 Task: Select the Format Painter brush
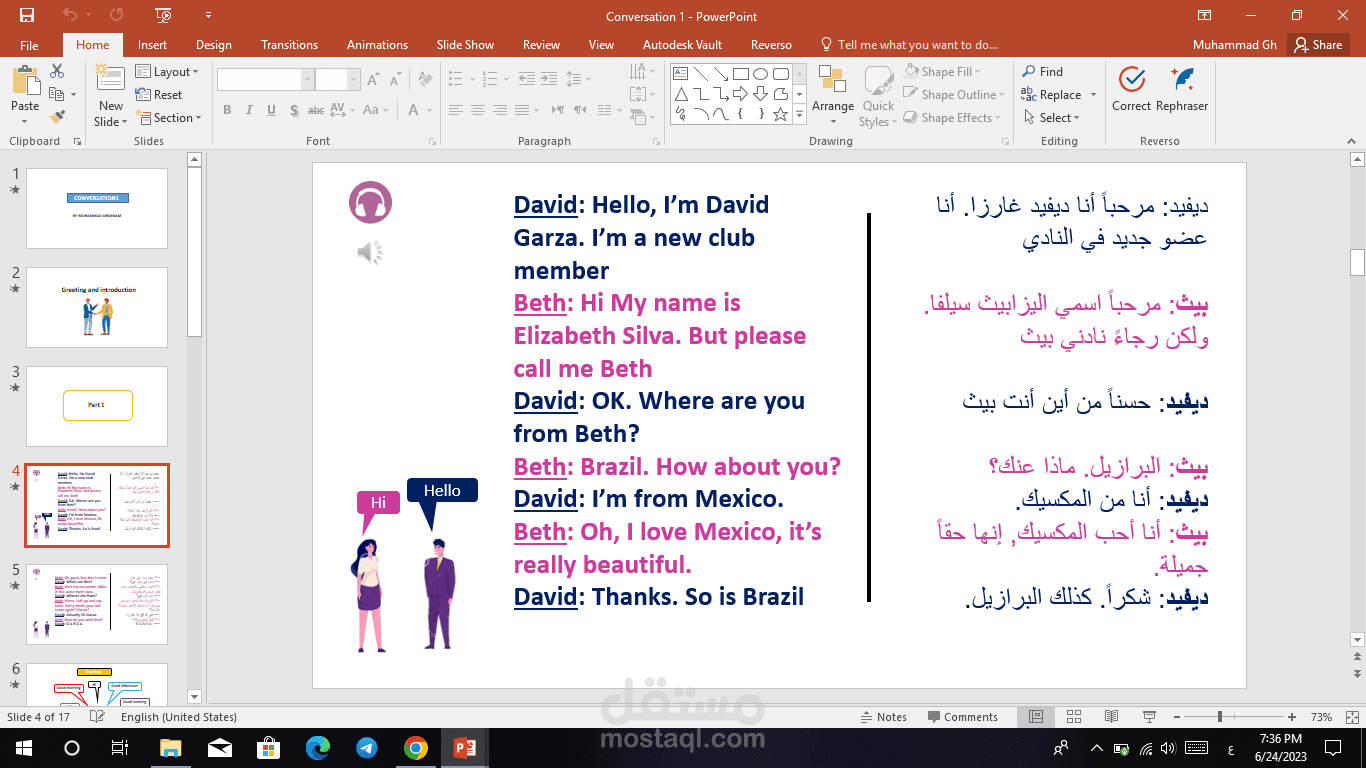click(57, 117)
